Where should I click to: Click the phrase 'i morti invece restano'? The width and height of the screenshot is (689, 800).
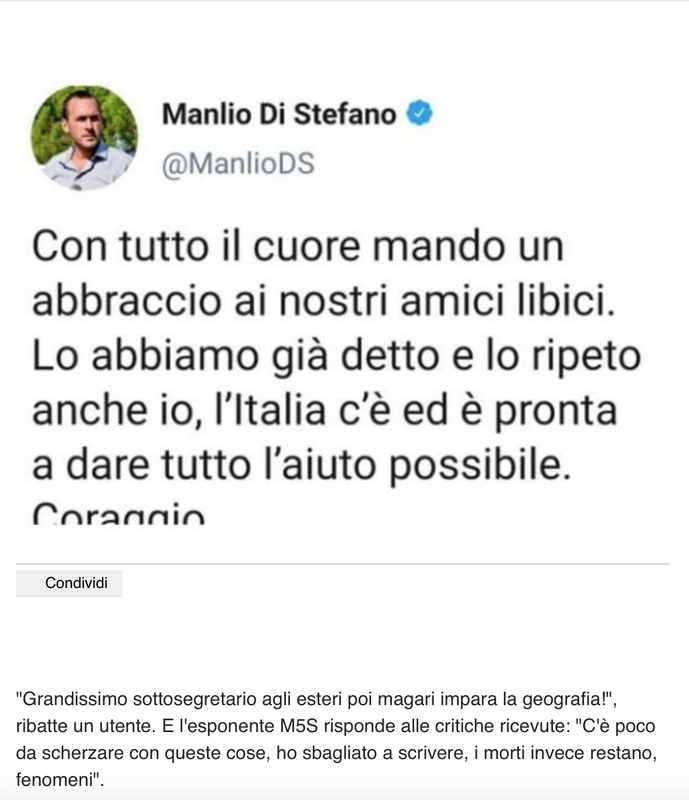(x=563, y=753)
